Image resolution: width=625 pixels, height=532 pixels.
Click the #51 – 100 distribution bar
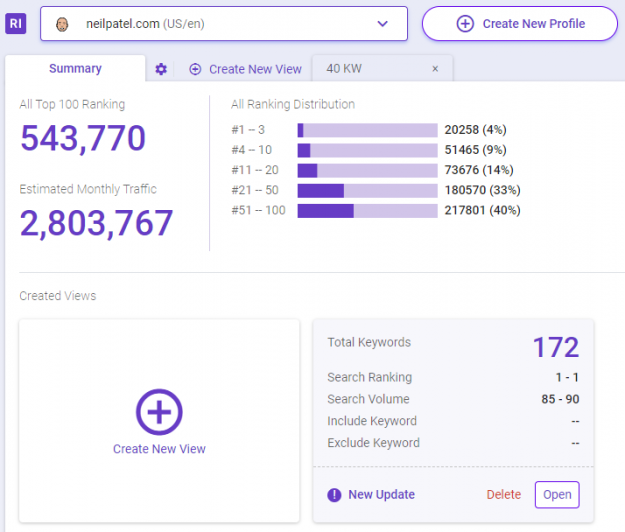(x=368, y=210)
